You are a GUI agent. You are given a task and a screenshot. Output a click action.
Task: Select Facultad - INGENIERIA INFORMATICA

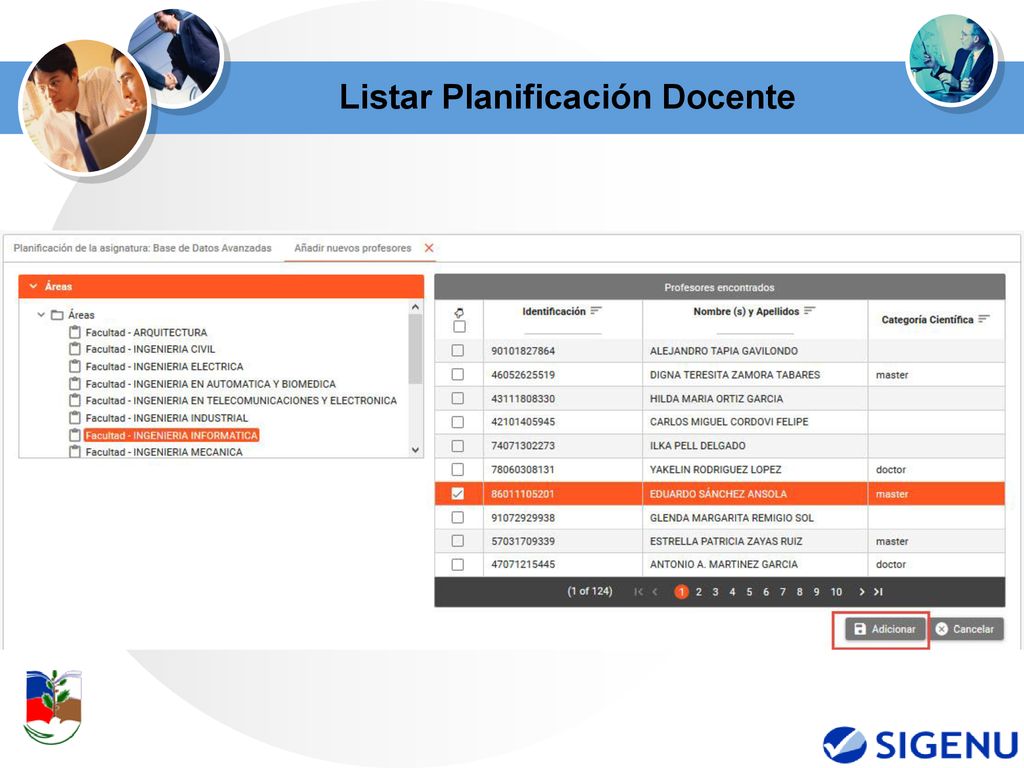(172, 435)
